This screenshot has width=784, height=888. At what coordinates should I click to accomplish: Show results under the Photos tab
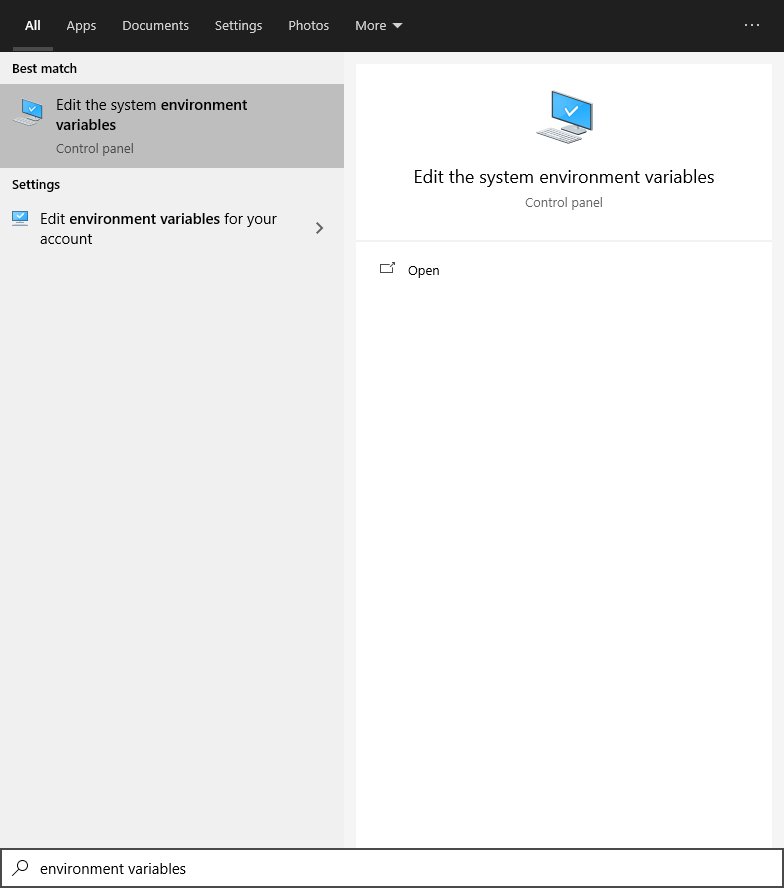[x=308, y=26]
